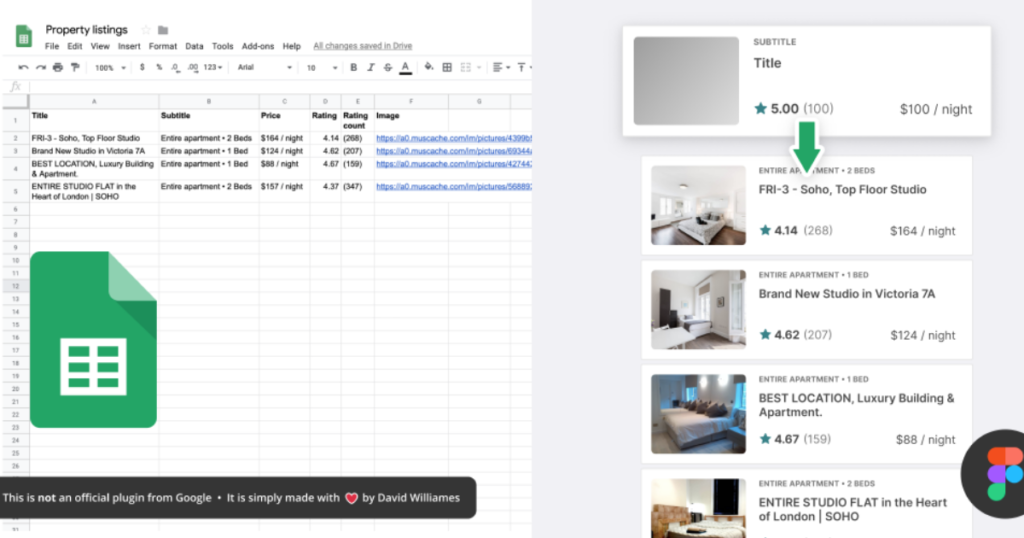Click the Google Sheets home icon
The height and width of the screenshot is (538, 1024).
click(24, 36)
